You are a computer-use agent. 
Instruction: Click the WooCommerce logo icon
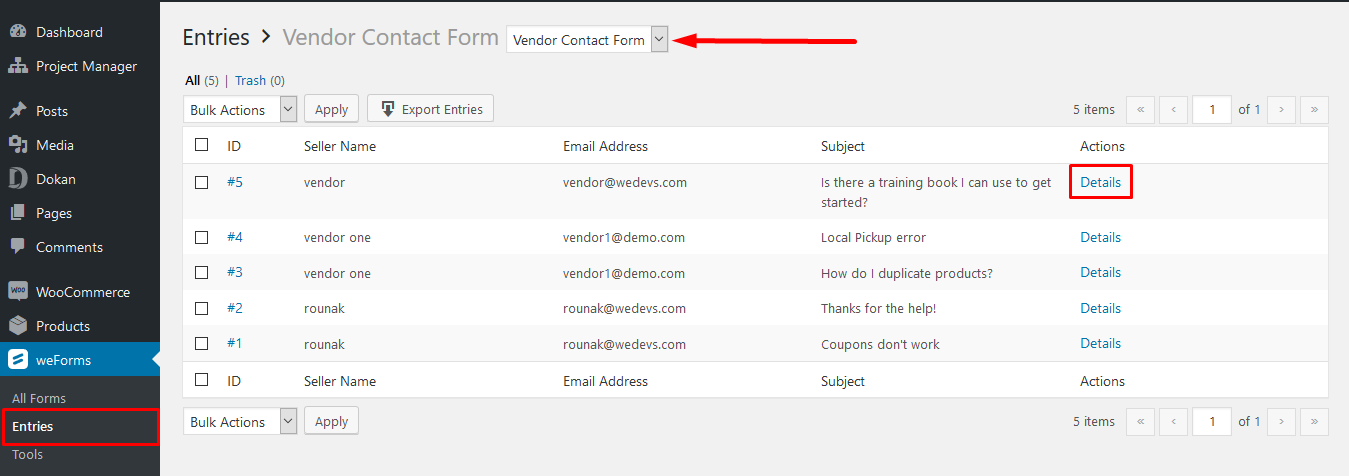point(18,292)
